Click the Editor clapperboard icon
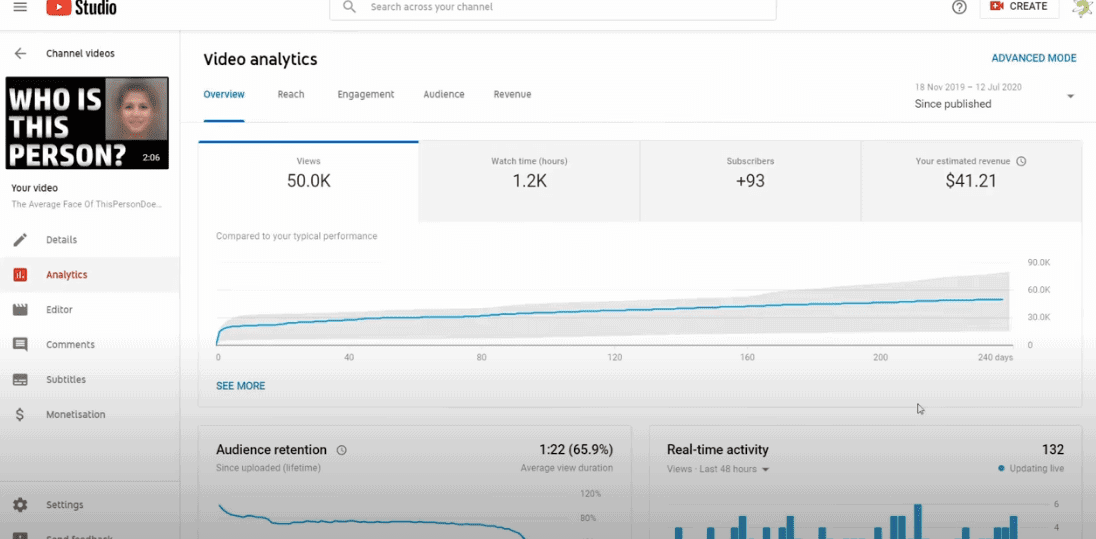Image resolution: width=1096 pixels, height=539 pixels. point(20,310)
